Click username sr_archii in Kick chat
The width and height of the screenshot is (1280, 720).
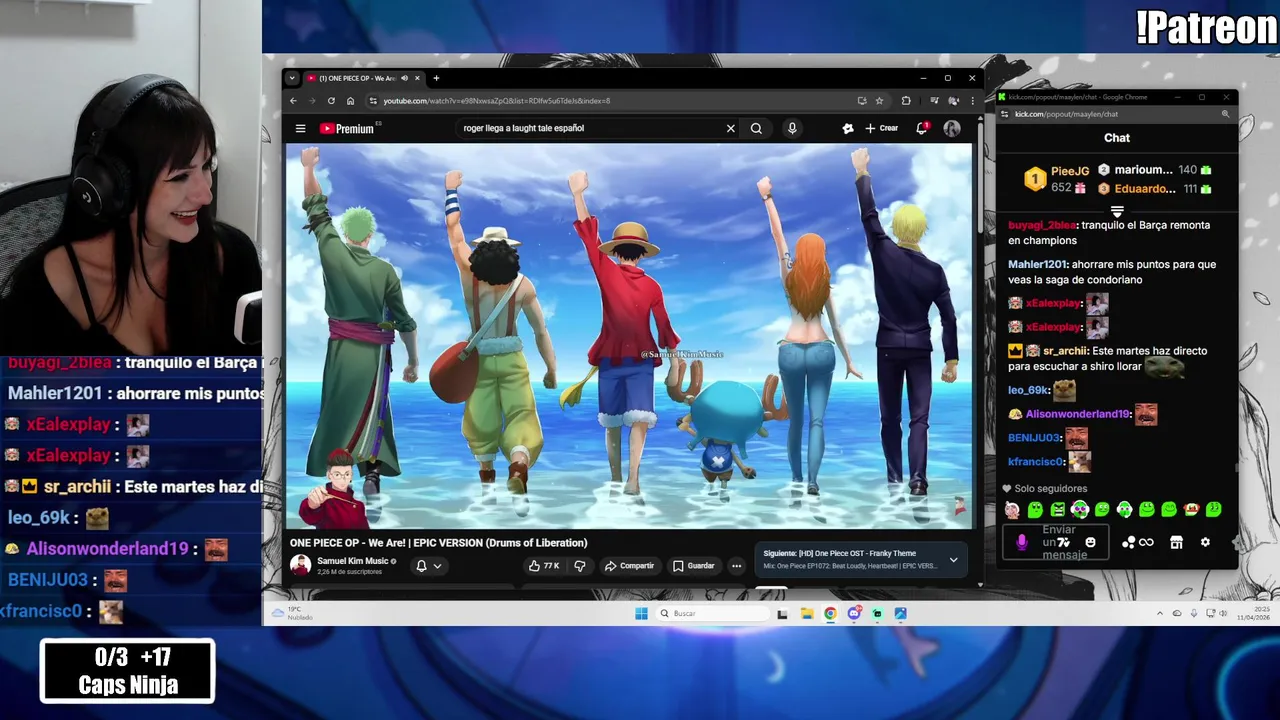pyautogui.click(x=1066, y=351)
